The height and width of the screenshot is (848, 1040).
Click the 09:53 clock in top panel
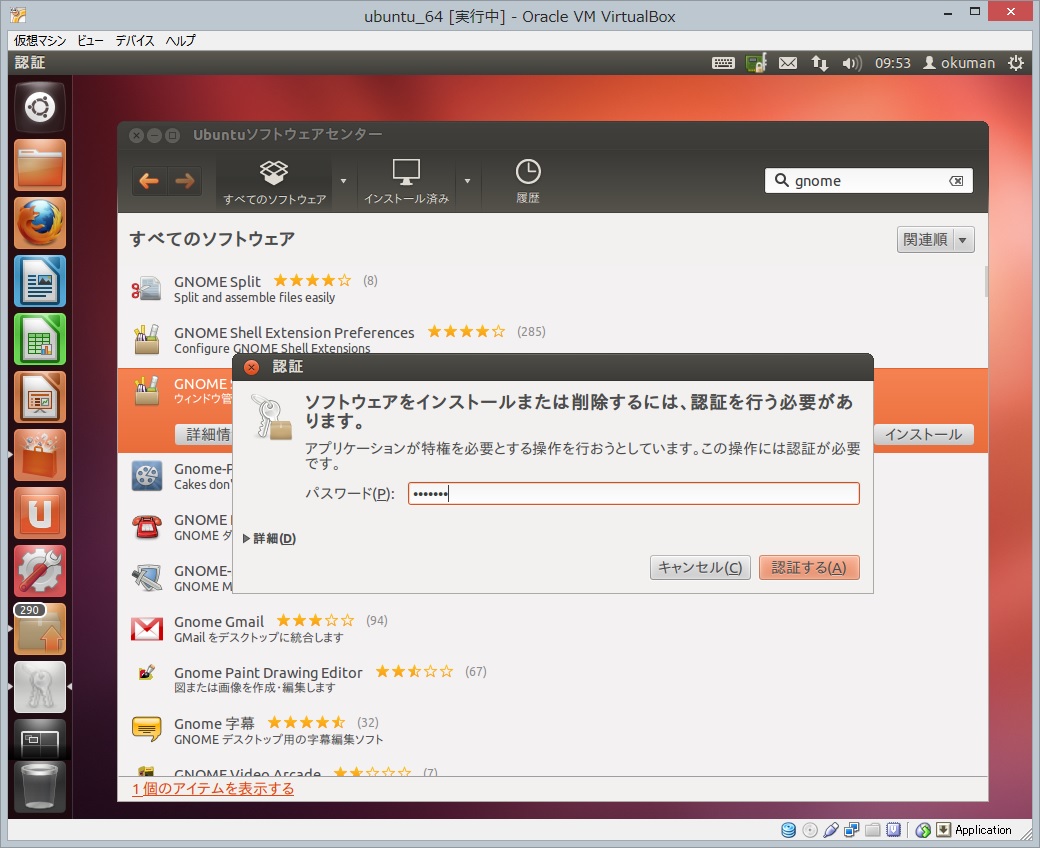click(x=892, y=63)
